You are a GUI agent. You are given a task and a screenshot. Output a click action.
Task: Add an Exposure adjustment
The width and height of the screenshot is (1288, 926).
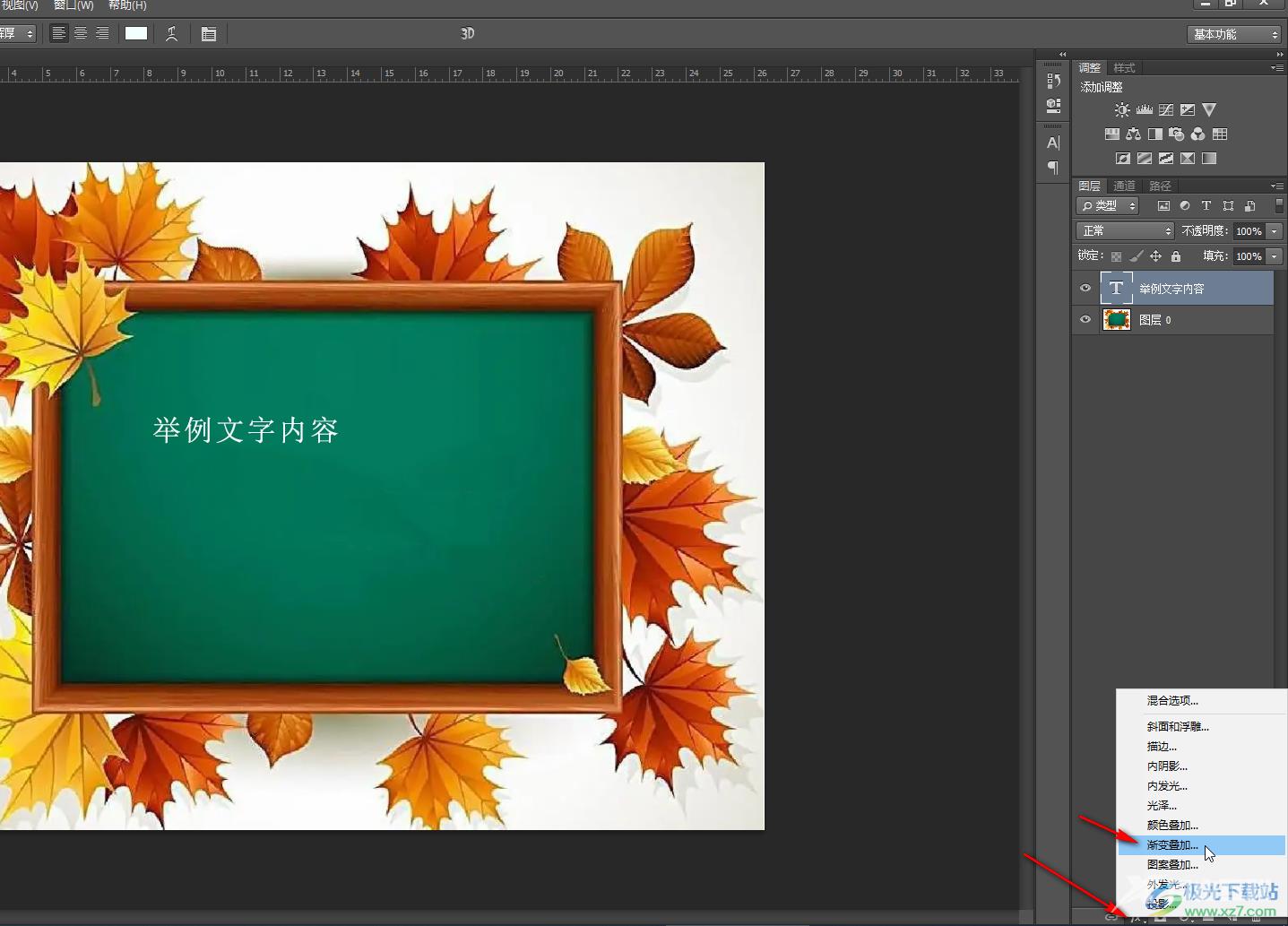(1188, 109)
